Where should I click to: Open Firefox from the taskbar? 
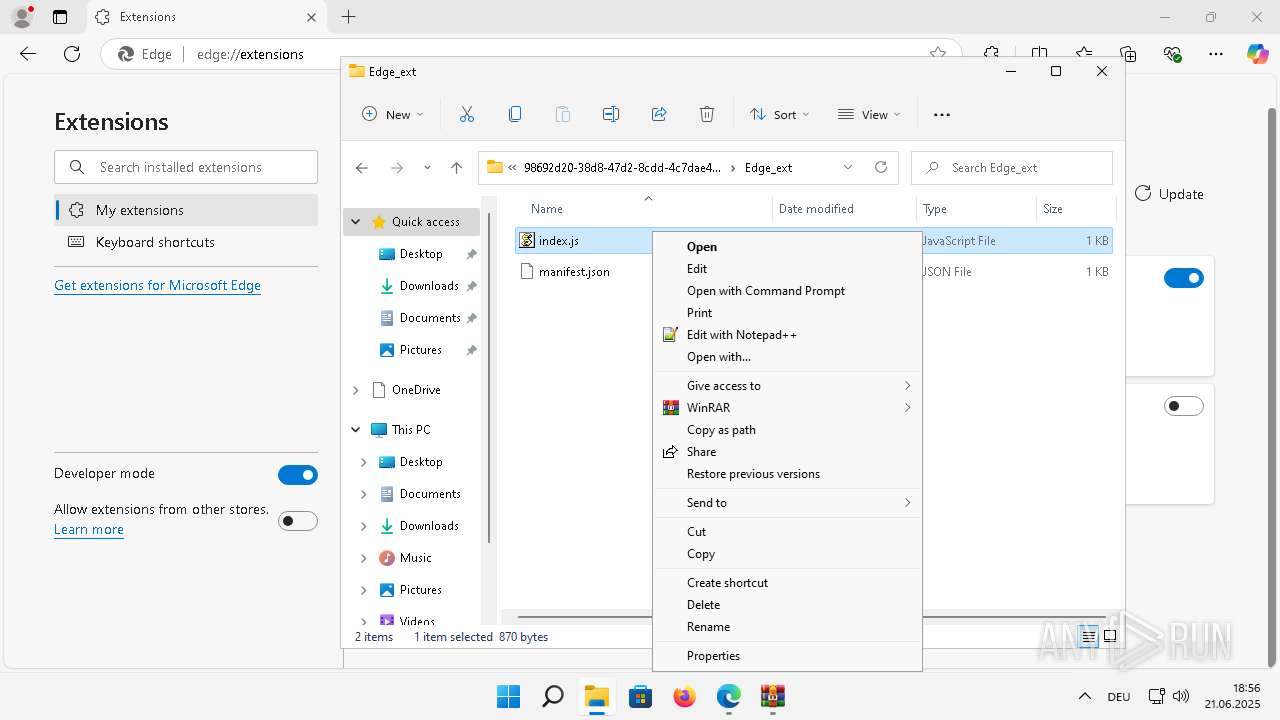(x=685, y=696)
